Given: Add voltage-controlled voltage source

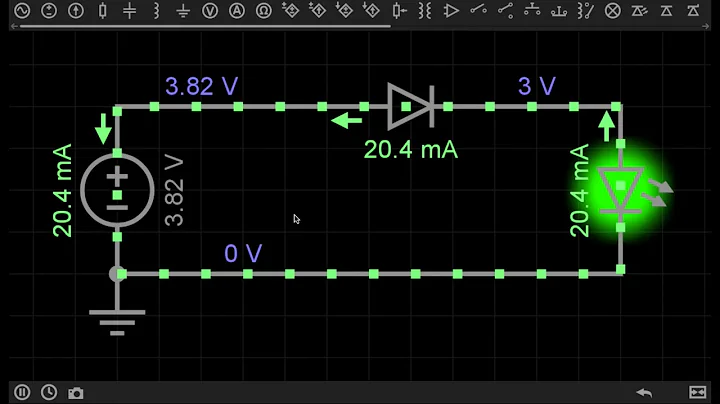Looking at the screenshot, I should (x=291, y=11).
